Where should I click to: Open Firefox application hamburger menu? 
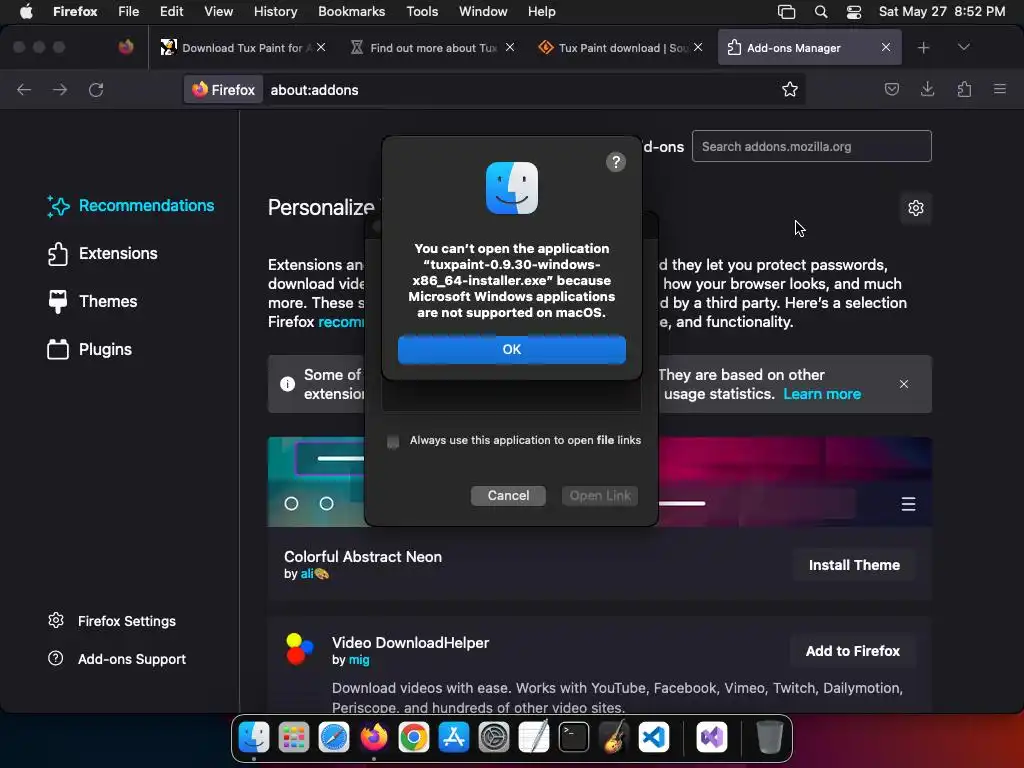1000,89
